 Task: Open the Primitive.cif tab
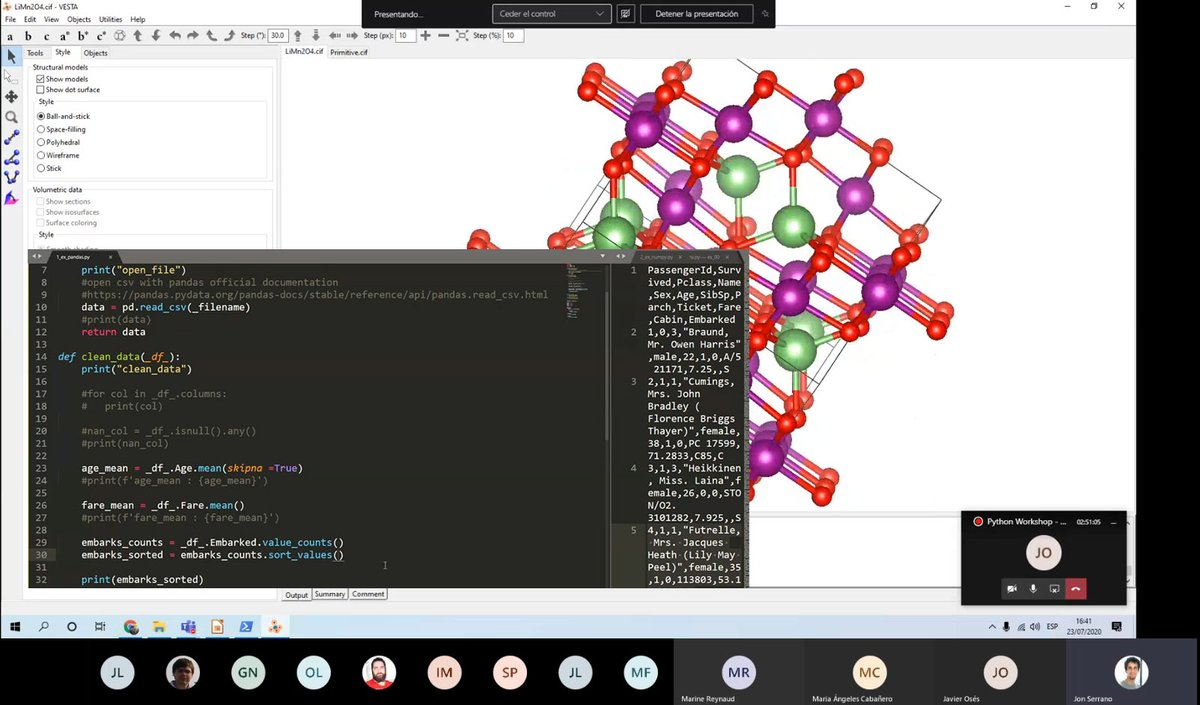(349, 52)
